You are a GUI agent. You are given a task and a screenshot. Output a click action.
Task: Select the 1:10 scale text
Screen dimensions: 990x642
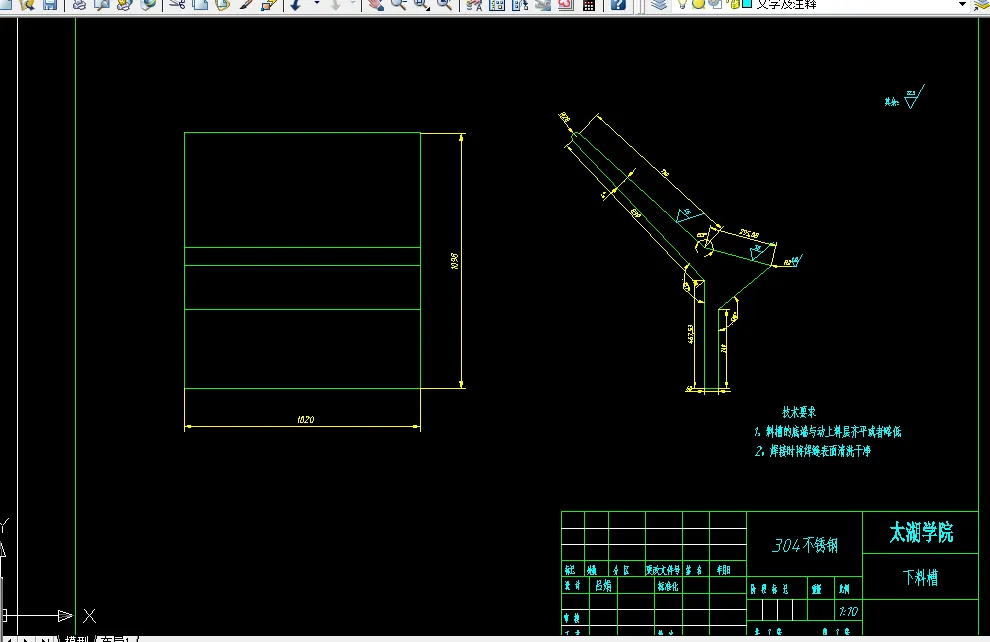coord(848,611)
